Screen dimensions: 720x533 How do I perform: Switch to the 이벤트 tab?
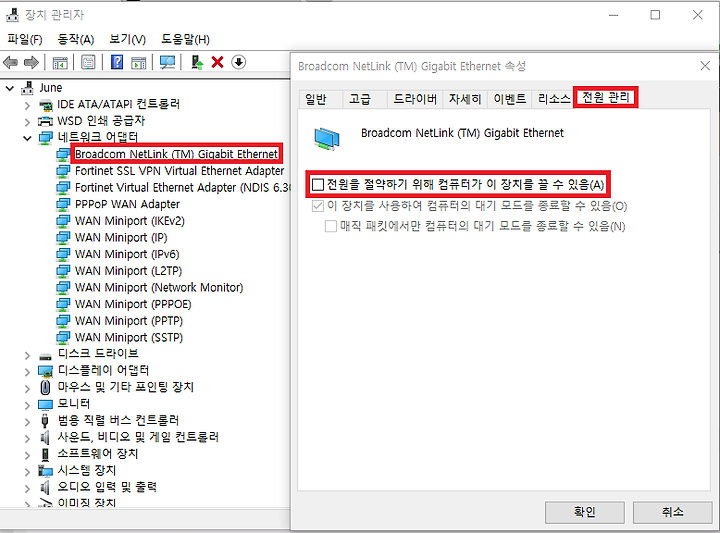509,99
